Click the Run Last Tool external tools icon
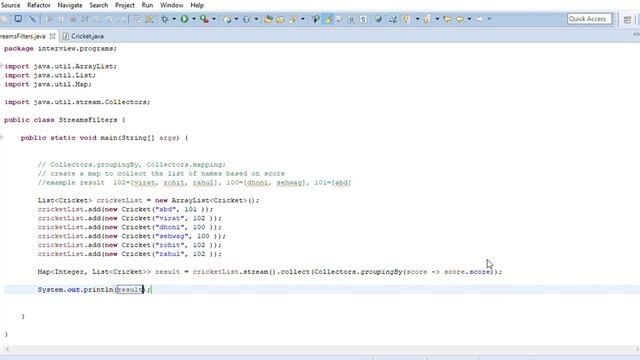 (x=204, y=19)
